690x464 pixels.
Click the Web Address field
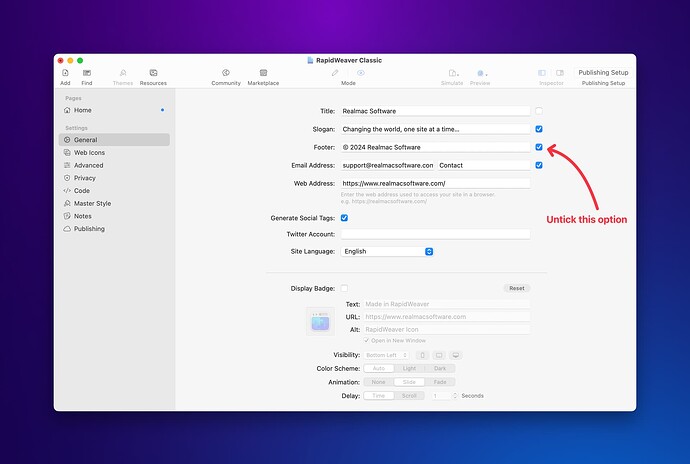click(x=435, y=183)
